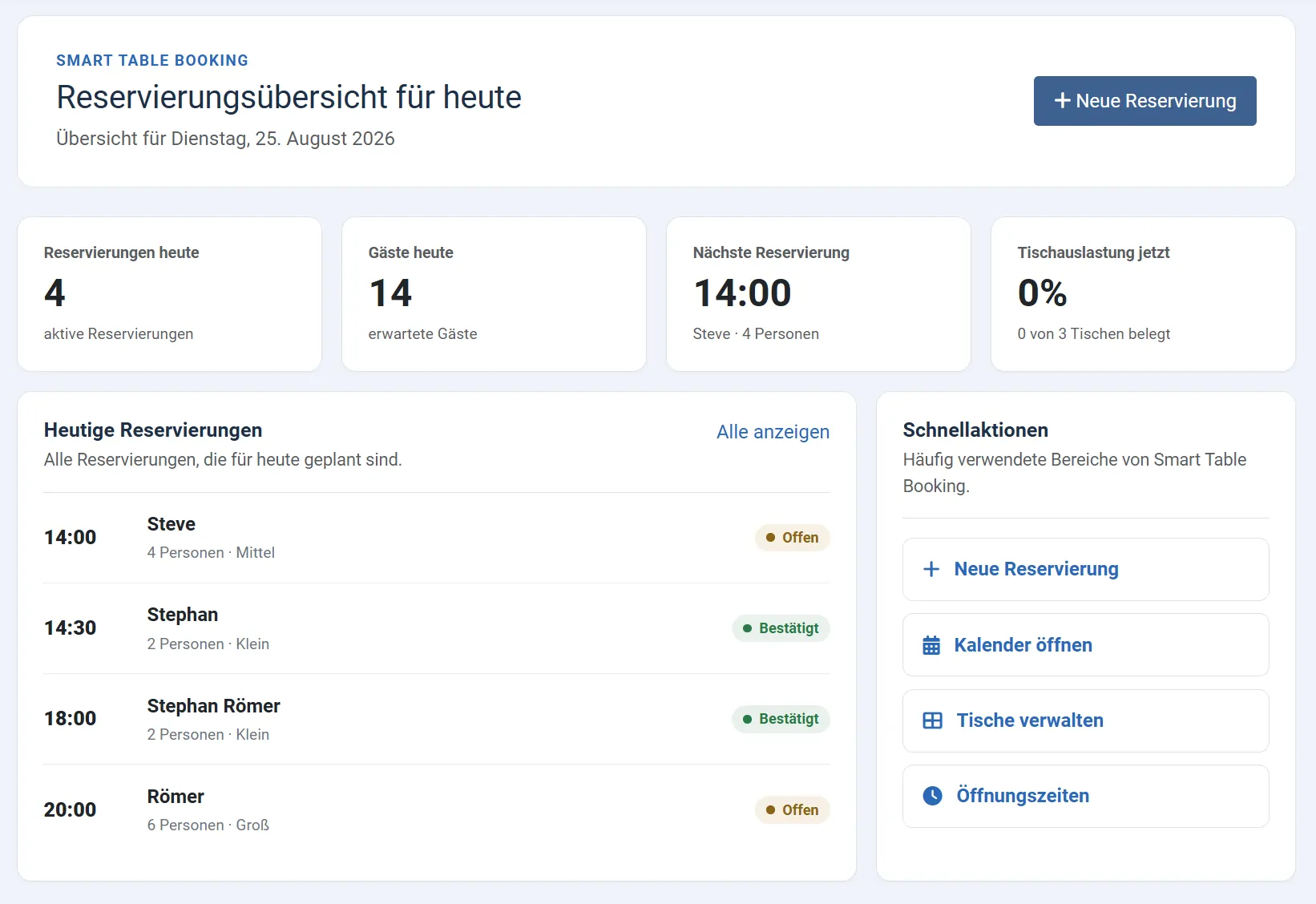Go to Tische verwalten
The image size is (1316, 904).
point(1085,720)
